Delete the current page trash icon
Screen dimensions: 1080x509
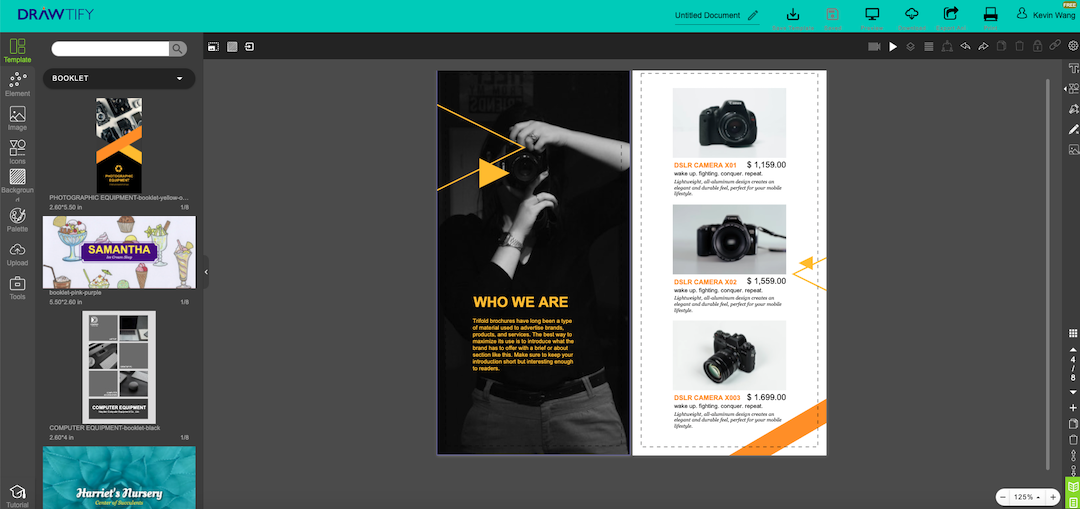coord(1072,439)
